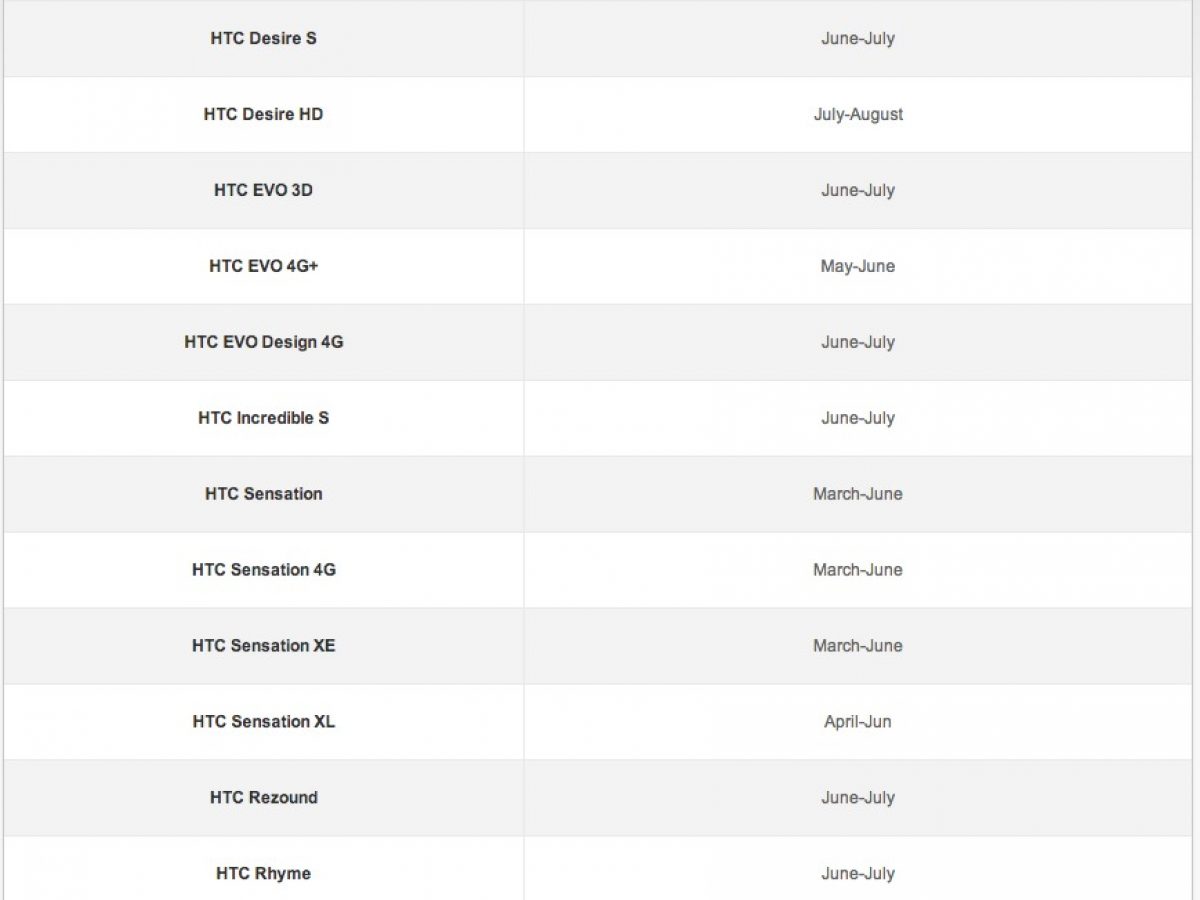Click the March-June date for Sensation 4G
1200x900 pixels.
click(x=858, y=571)
